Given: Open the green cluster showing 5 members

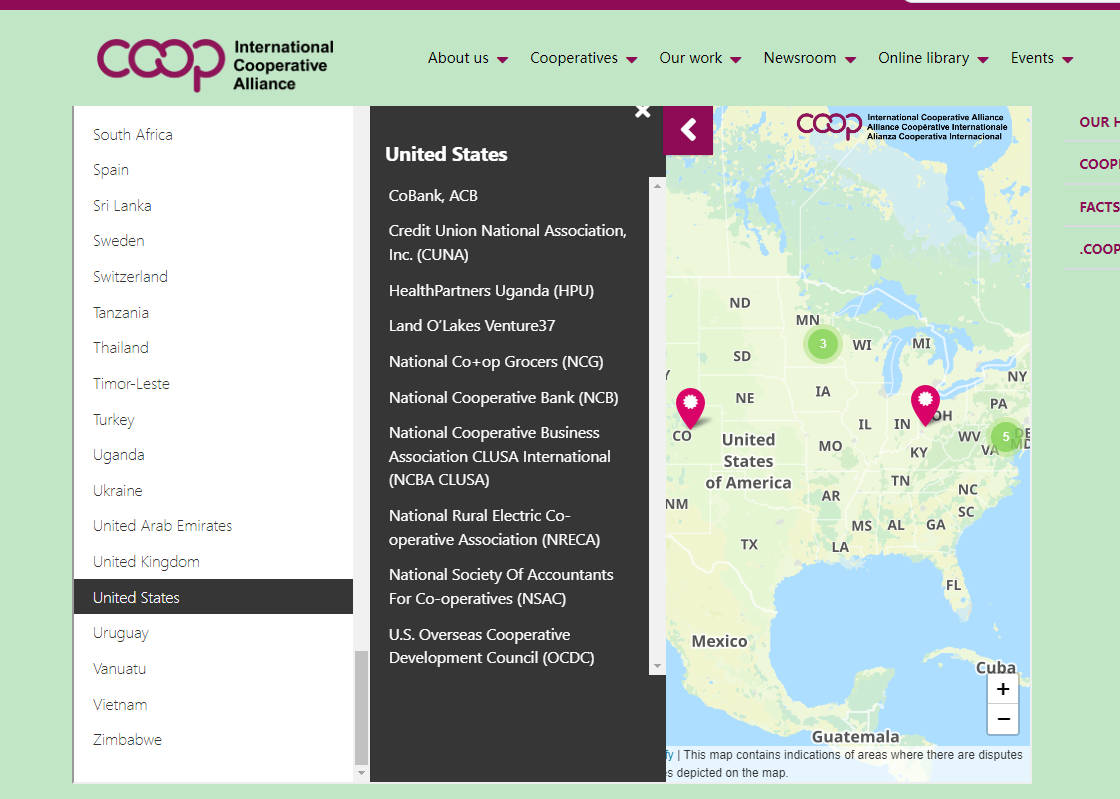Looking at the screenshot, I should [x=1005, y=436].
